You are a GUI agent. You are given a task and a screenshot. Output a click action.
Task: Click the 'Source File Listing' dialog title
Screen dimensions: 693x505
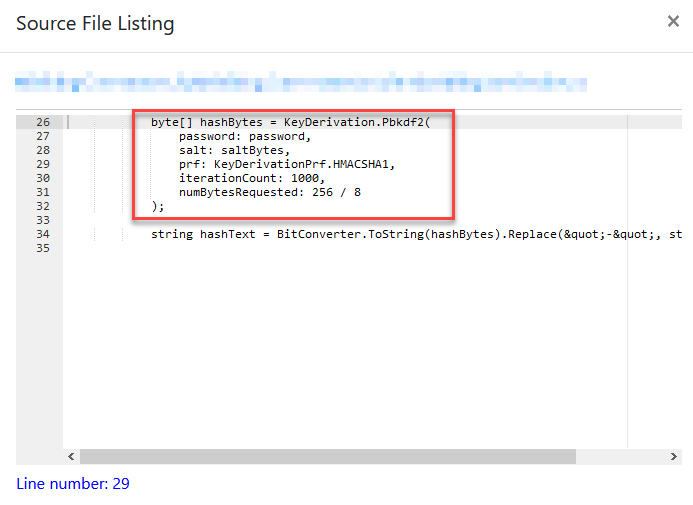pos(95,23)
